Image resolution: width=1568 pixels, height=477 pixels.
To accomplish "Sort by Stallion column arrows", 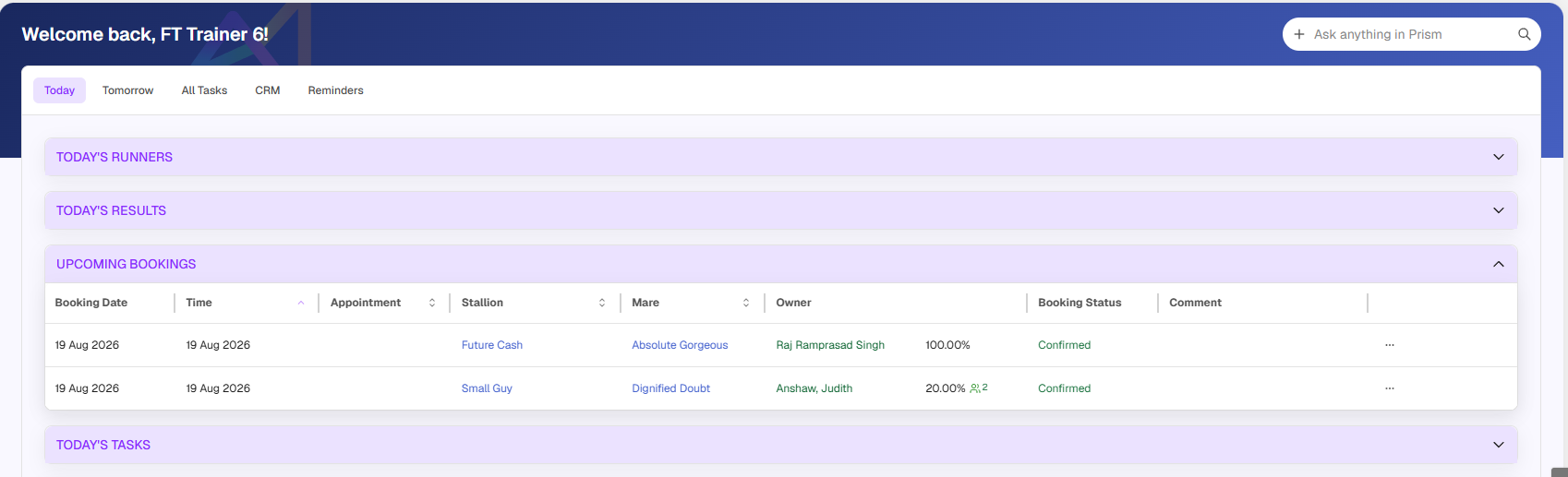I will 602,303.
